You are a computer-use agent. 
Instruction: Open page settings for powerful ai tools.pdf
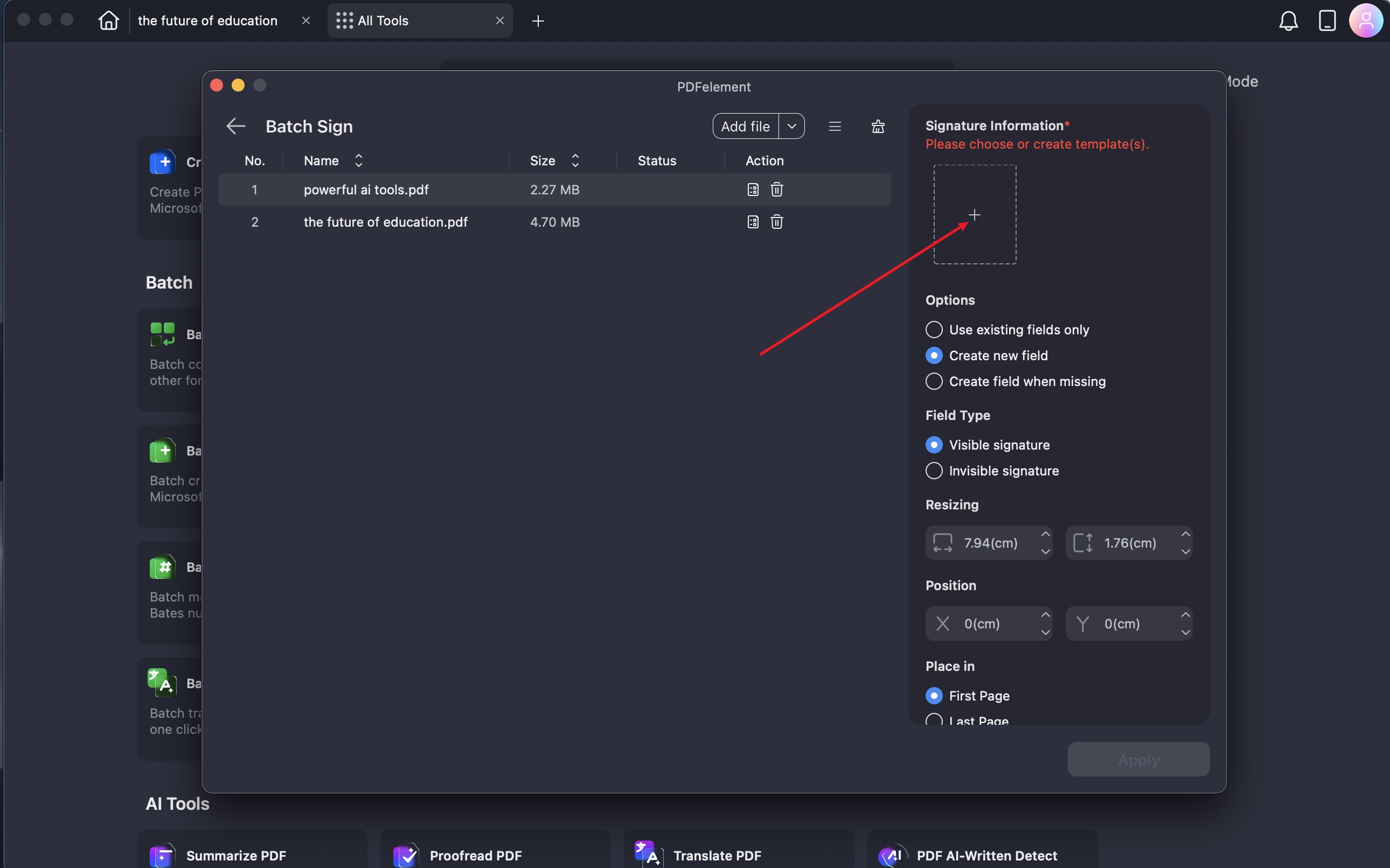[753, 190]
